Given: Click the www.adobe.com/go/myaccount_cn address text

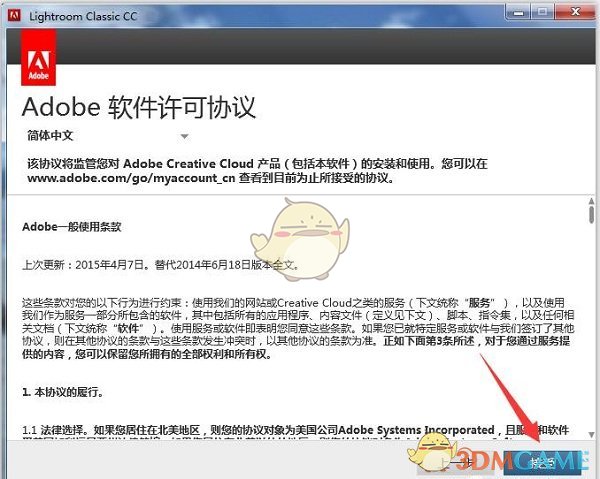Looking at the screenshot, I should tap(131, 178).
